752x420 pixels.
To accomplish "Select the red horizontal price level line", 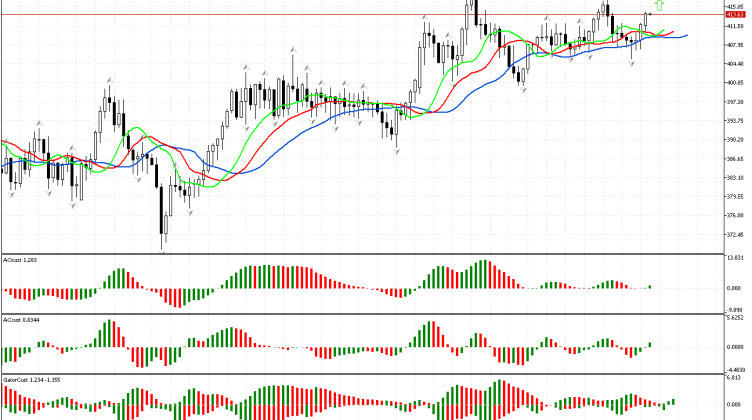I will tap(300, 15).
